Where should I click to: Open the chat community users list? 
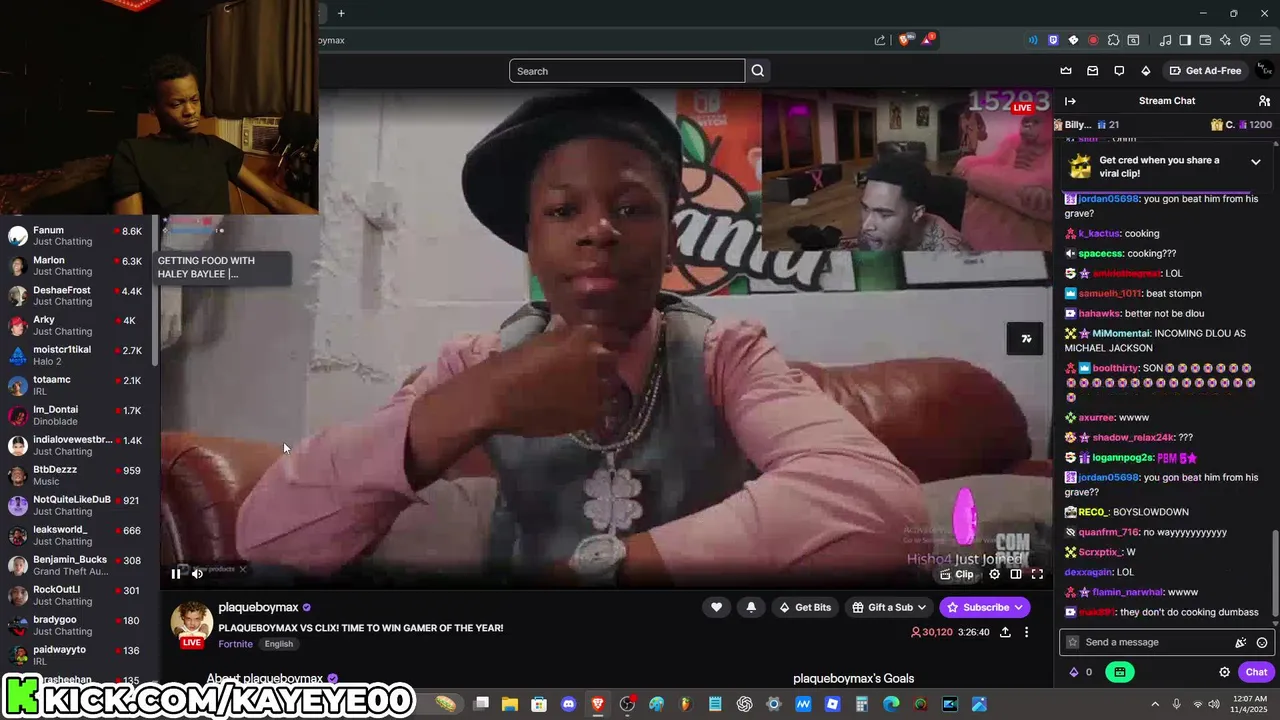1264,101
